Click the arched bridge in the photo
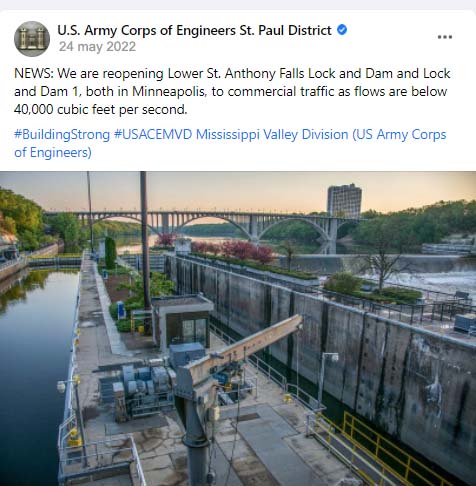Screen dimensions: 476x486 pos(213,226)
